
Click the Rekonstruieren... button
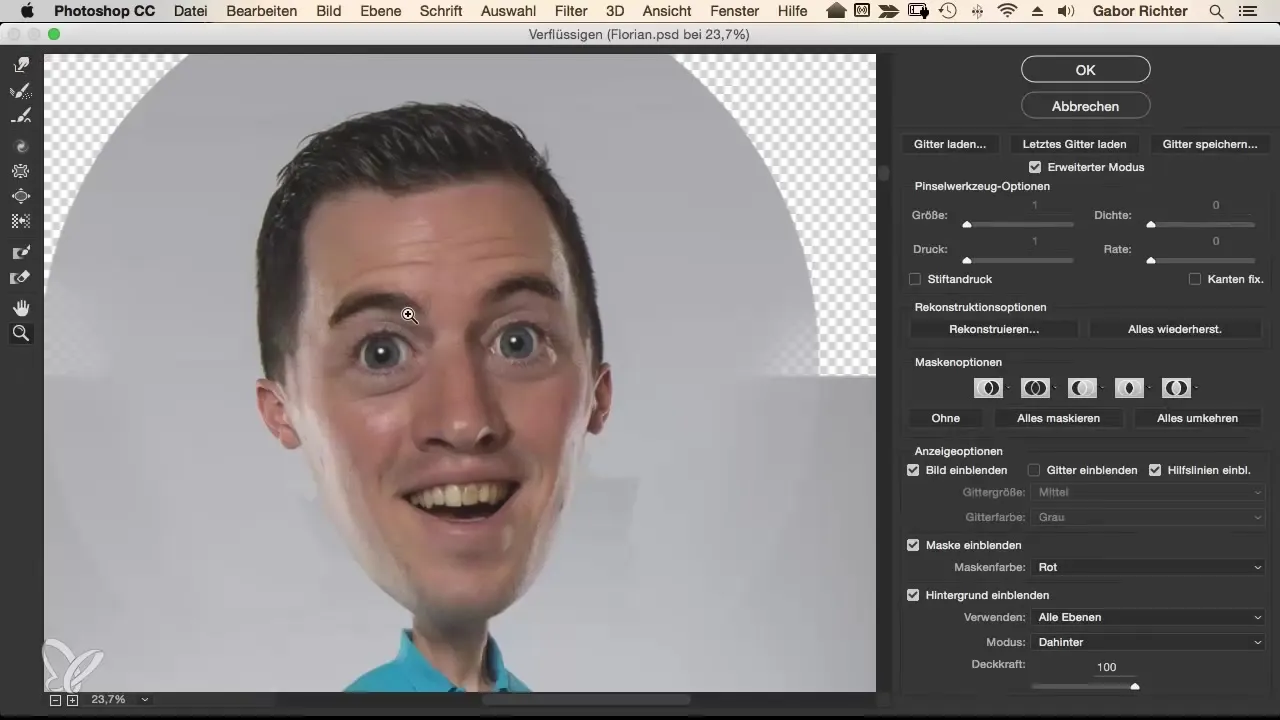[x=993, y=329]
